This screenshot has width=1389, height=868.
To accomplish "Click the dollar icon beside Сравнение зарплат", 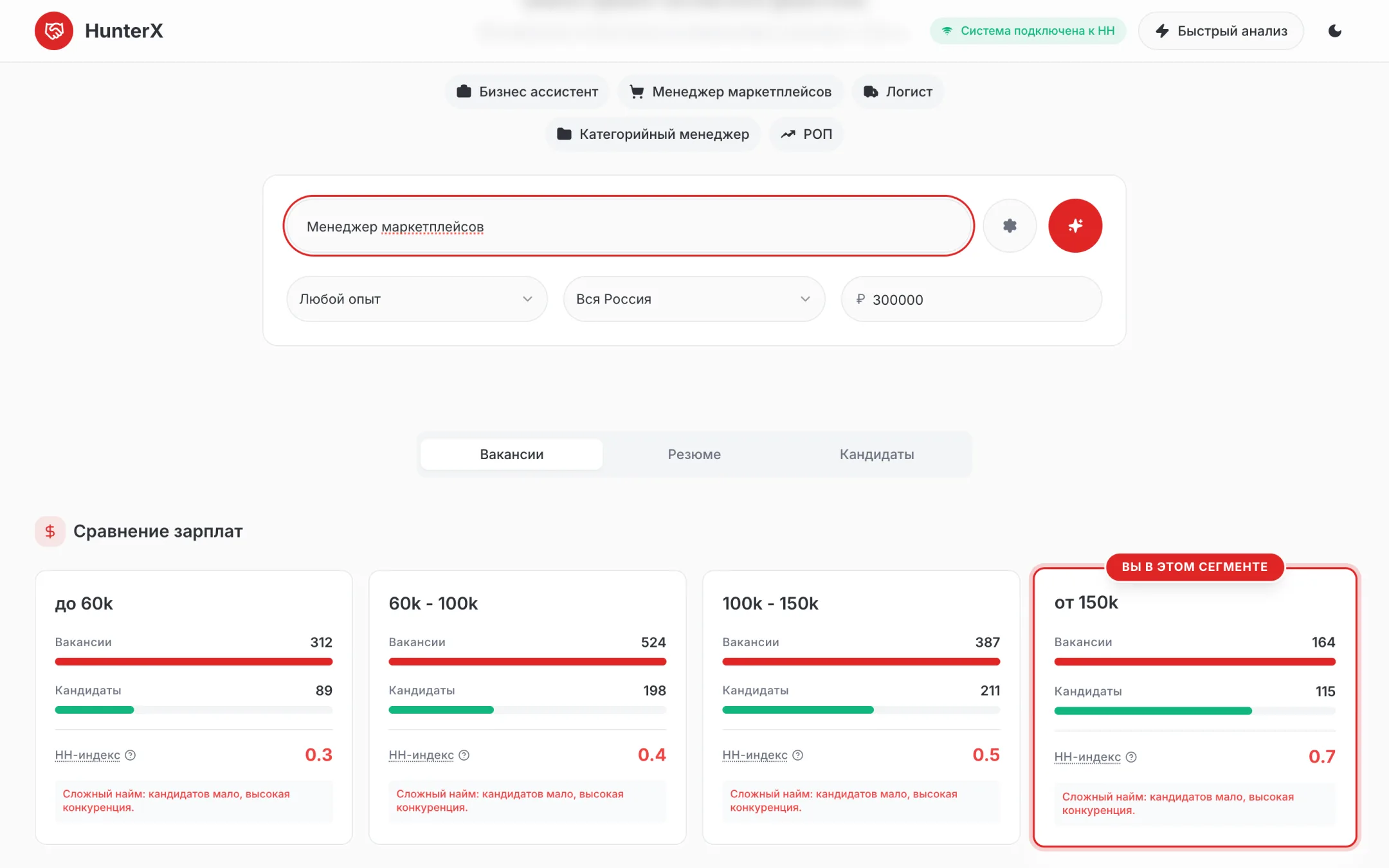I will pyautogui.click(x=50, y=531).
